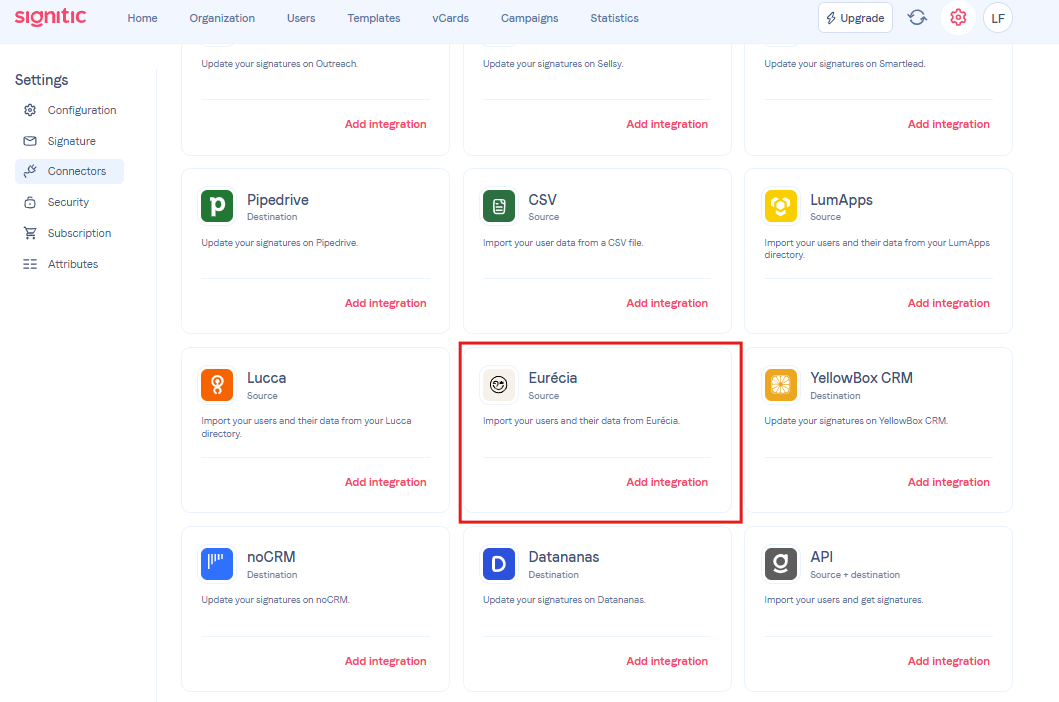Click the Subscription cart sidebar icon

30,233
